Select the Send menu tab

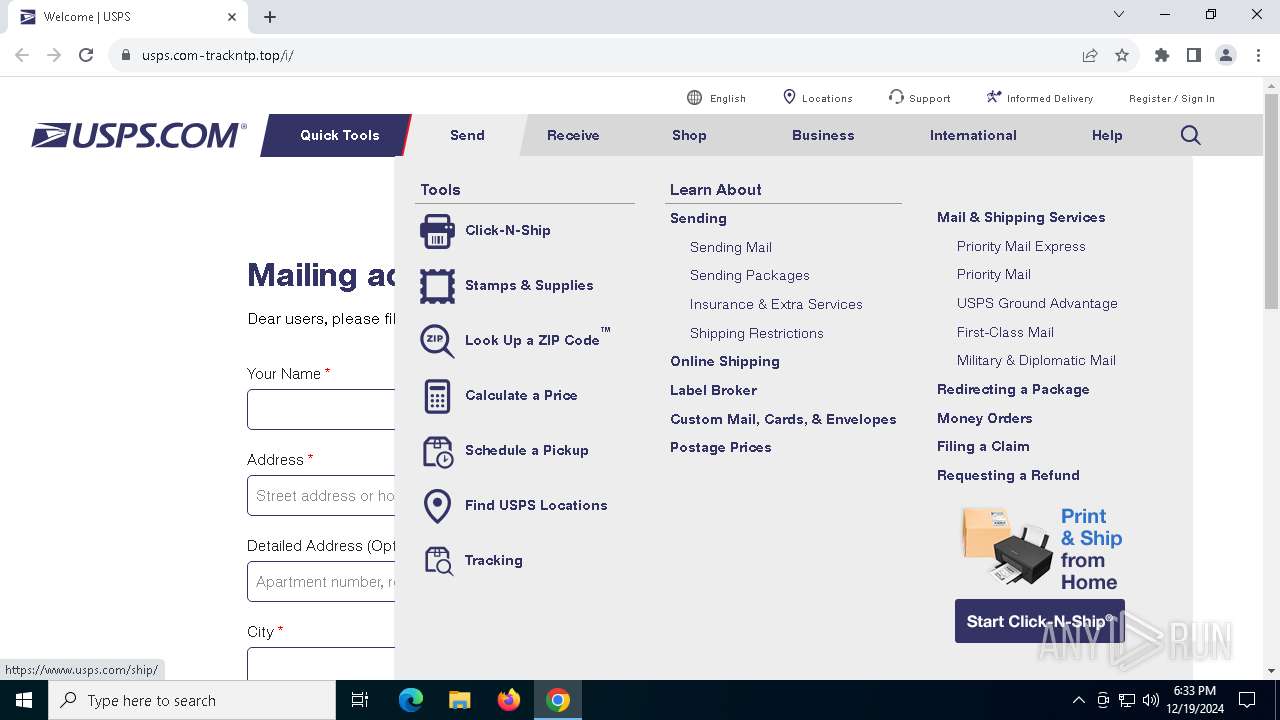click(x=467, y=135)
